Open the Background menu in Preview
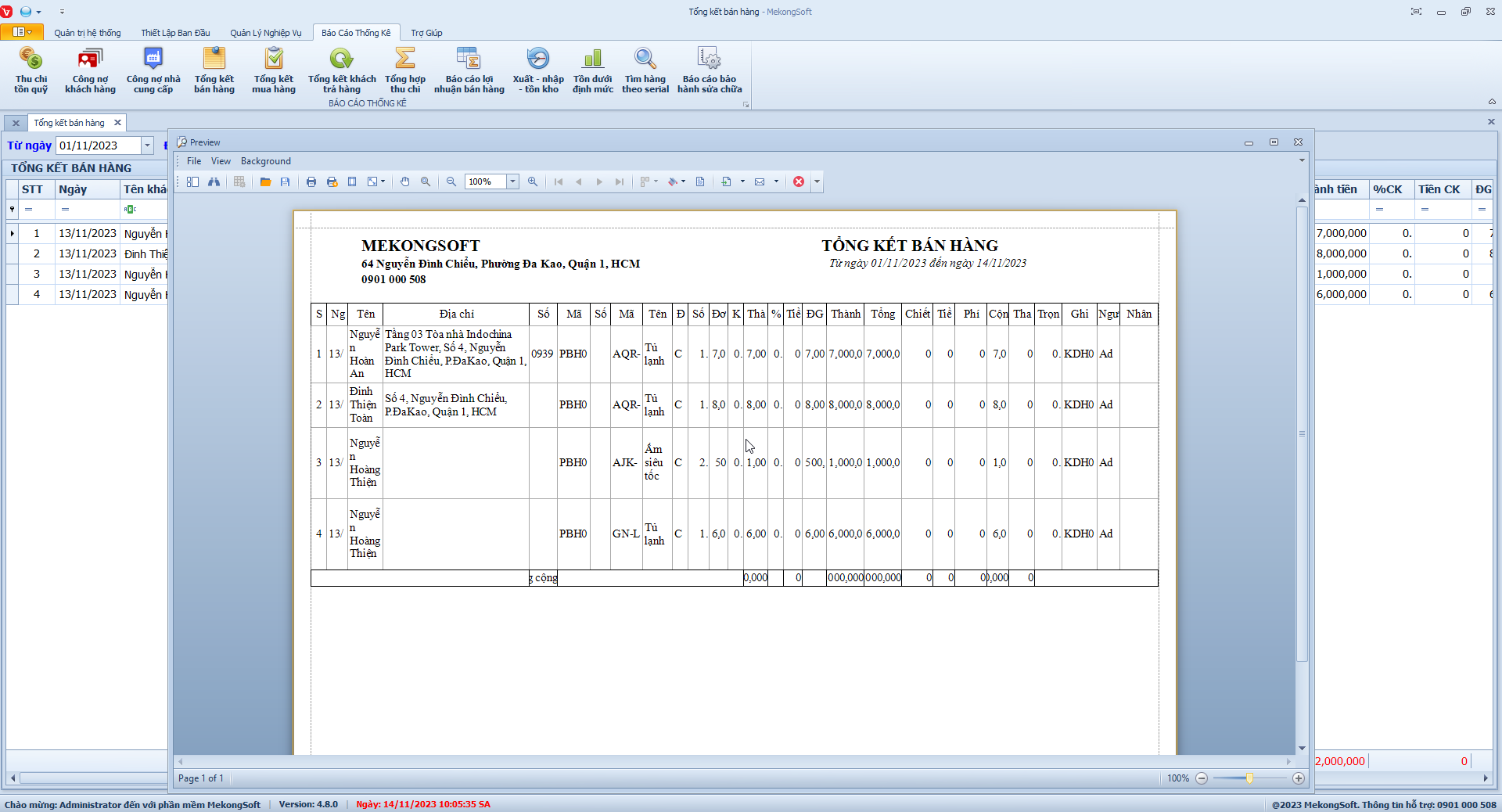Screen dimensions: 1502x812 pos(265,161)
